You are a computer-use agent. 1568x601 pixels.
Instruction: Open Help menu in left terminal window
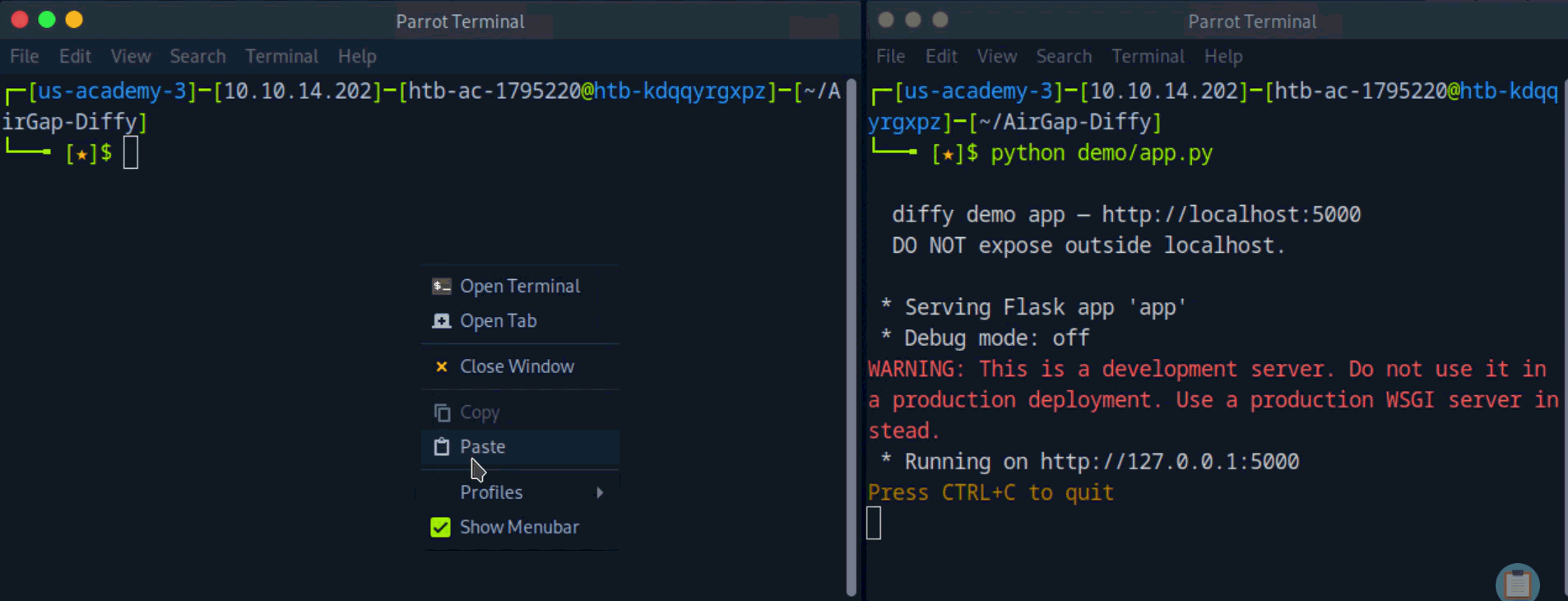tap(357, 56)
